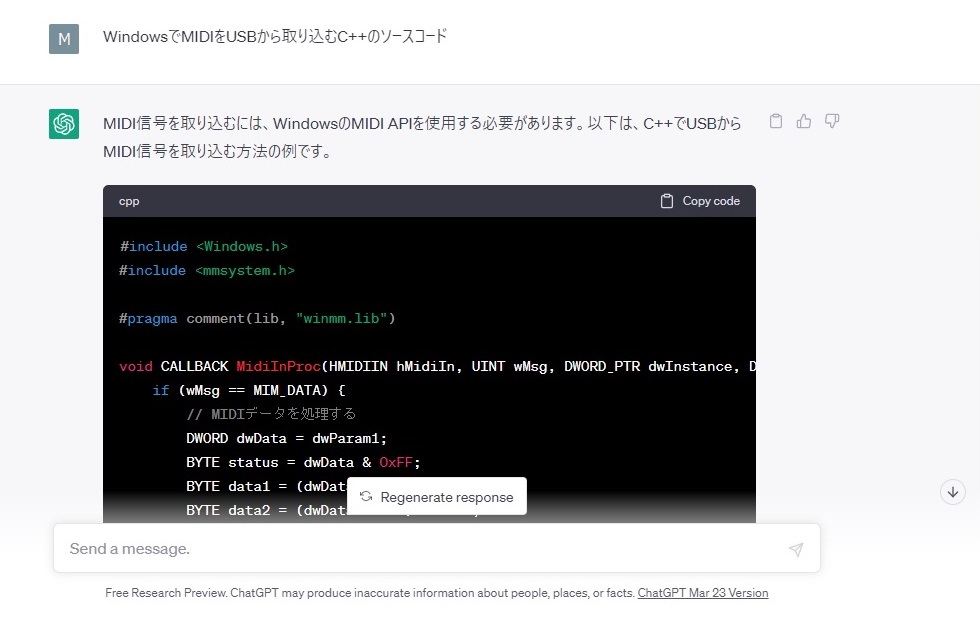Give the response a thumbs up
This screenshot has height=623, width=980.
804,121
